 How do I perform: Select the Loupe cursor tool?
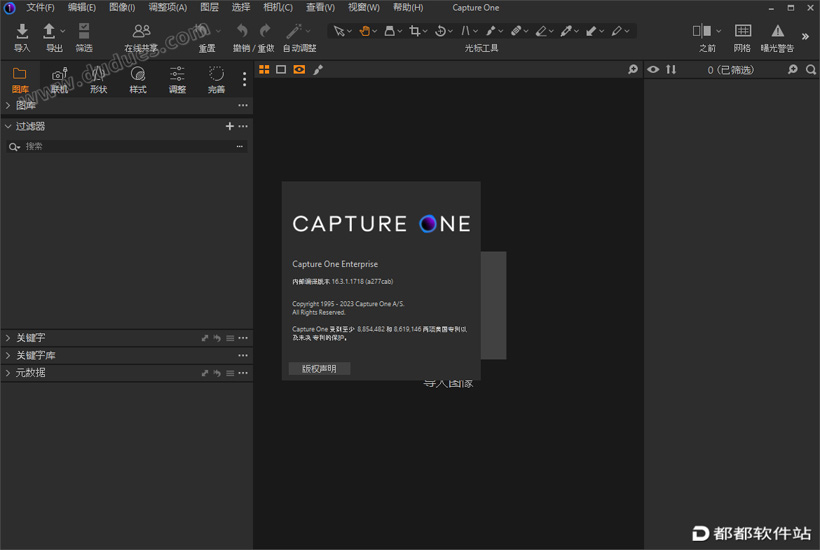pos(390,31)
